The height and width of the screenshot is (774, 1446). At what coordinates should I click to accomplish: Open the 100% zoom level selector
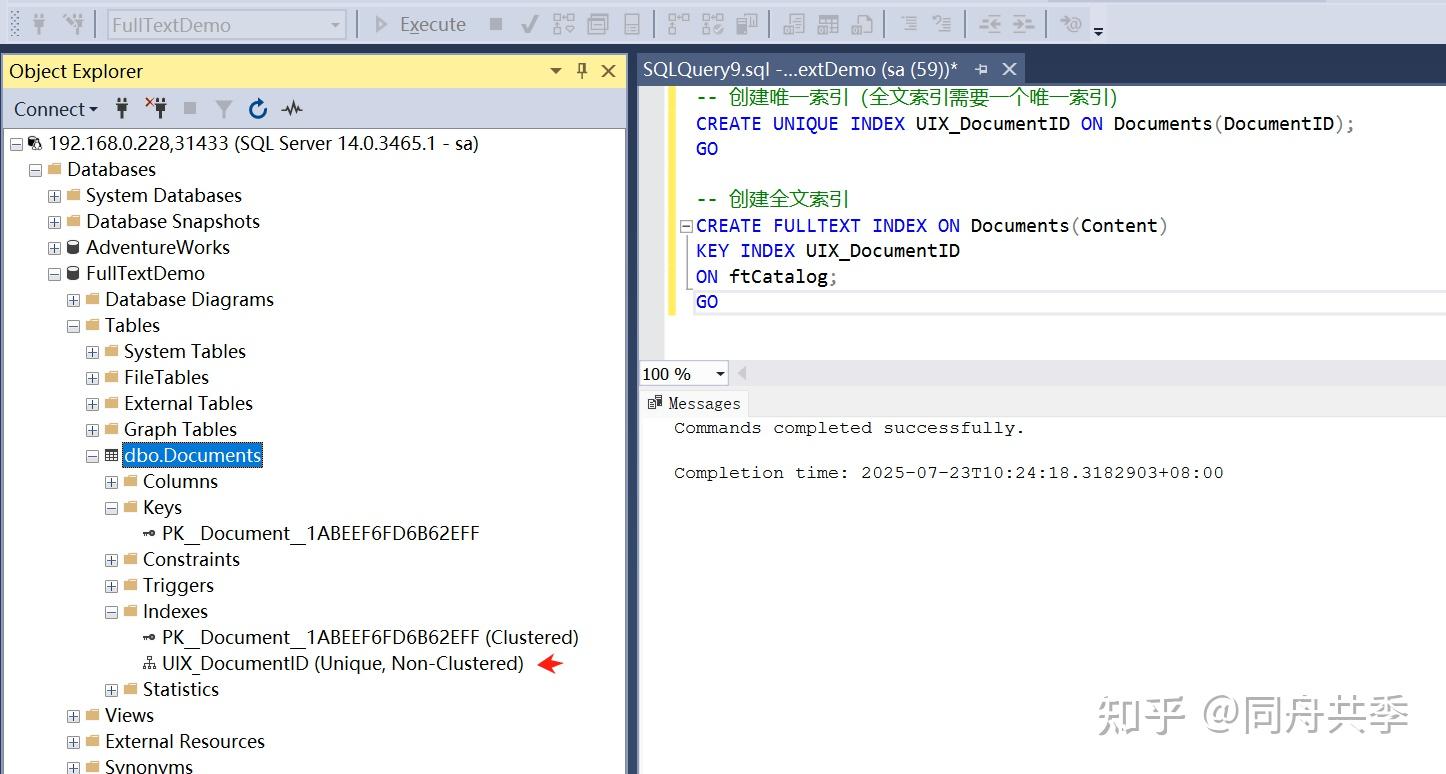(683, 373)
